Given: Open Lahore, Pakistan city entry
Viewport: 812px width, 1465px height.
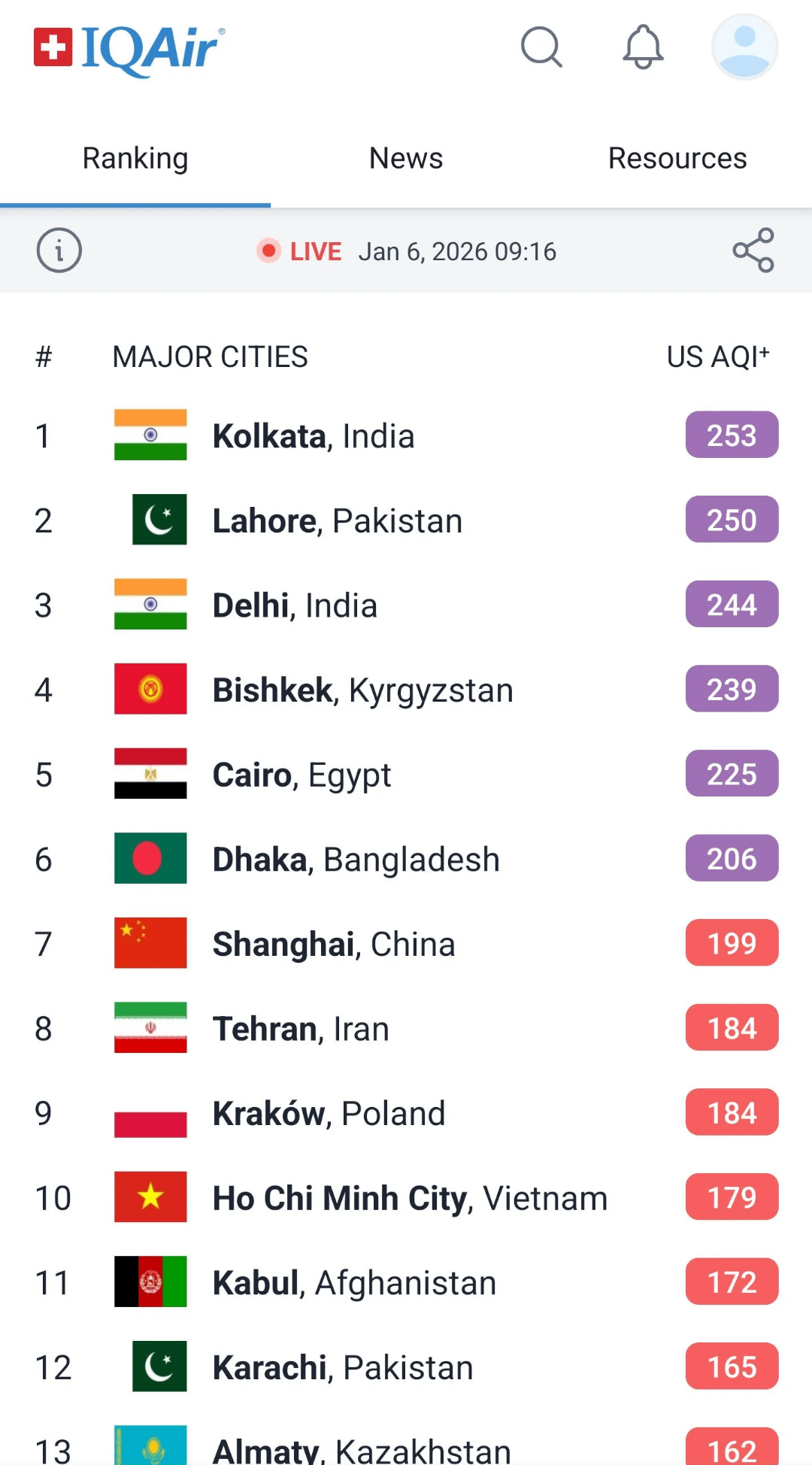Looking at the screenshot, I should (337, 520).
